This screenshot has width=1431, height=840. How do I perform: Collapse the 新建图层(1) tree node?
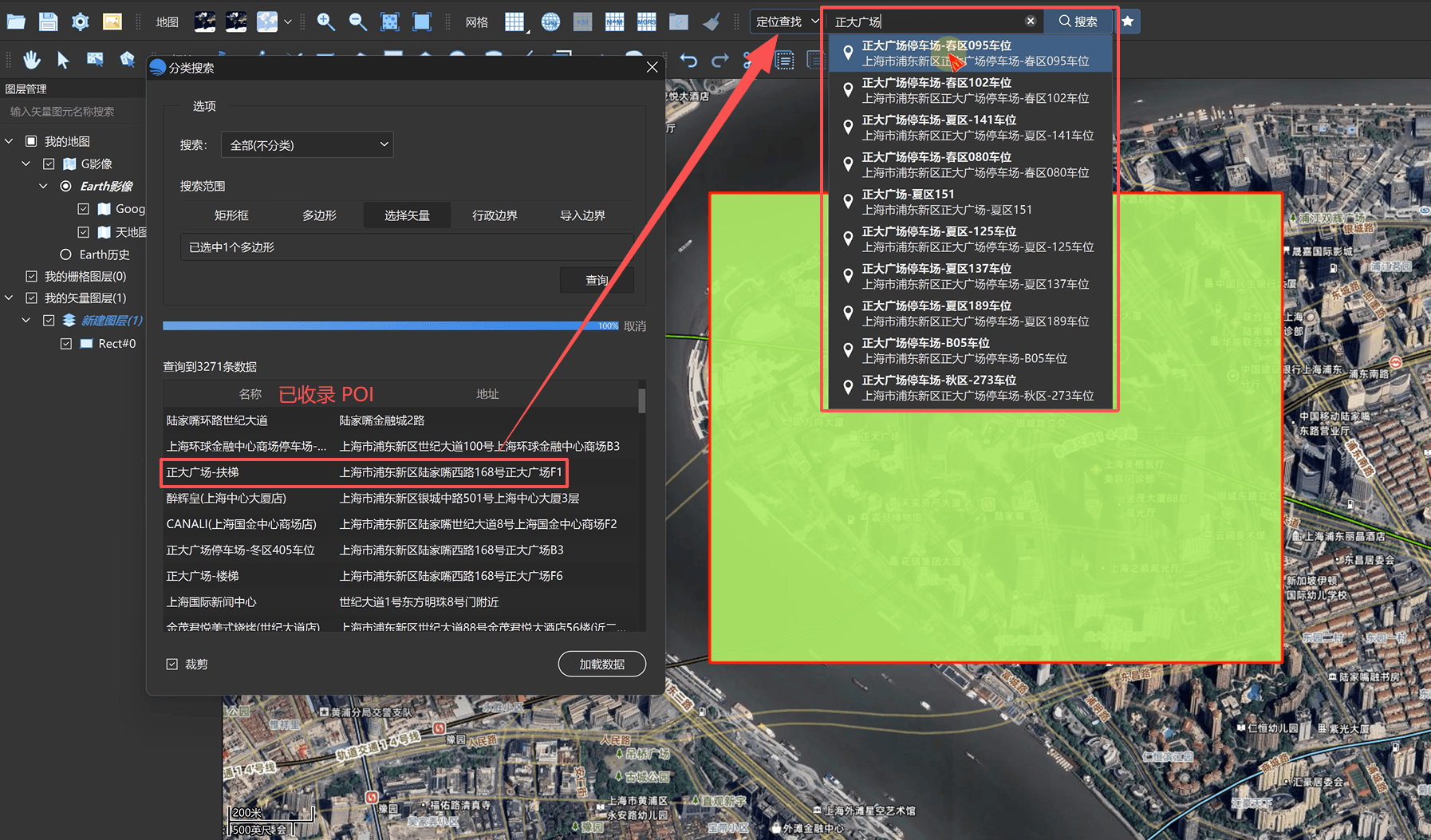pyautogui.click(x=26, y=320)
